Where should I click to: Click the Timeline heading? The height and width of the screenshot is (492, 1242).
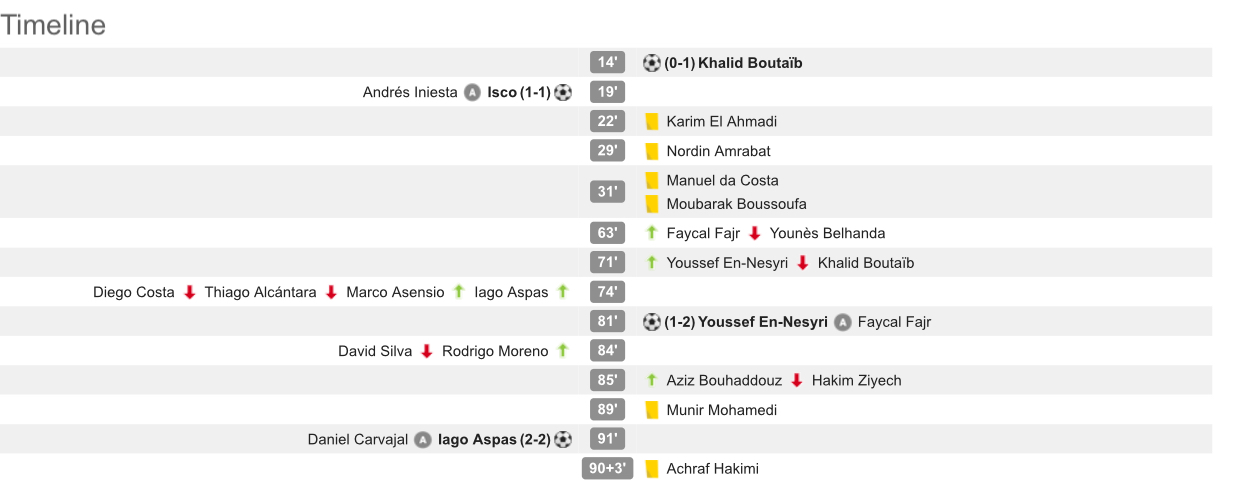[x=53, y=25]
